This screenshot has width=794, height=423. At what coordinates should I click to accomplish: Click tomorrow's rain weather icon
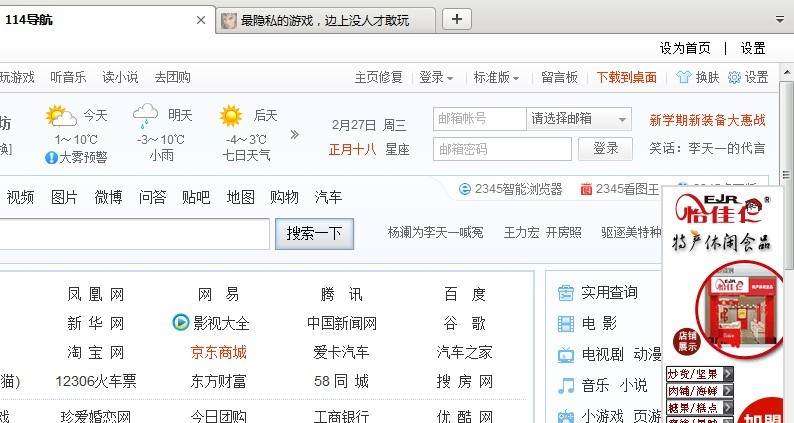pyautogui.click(x=145, y=116)
